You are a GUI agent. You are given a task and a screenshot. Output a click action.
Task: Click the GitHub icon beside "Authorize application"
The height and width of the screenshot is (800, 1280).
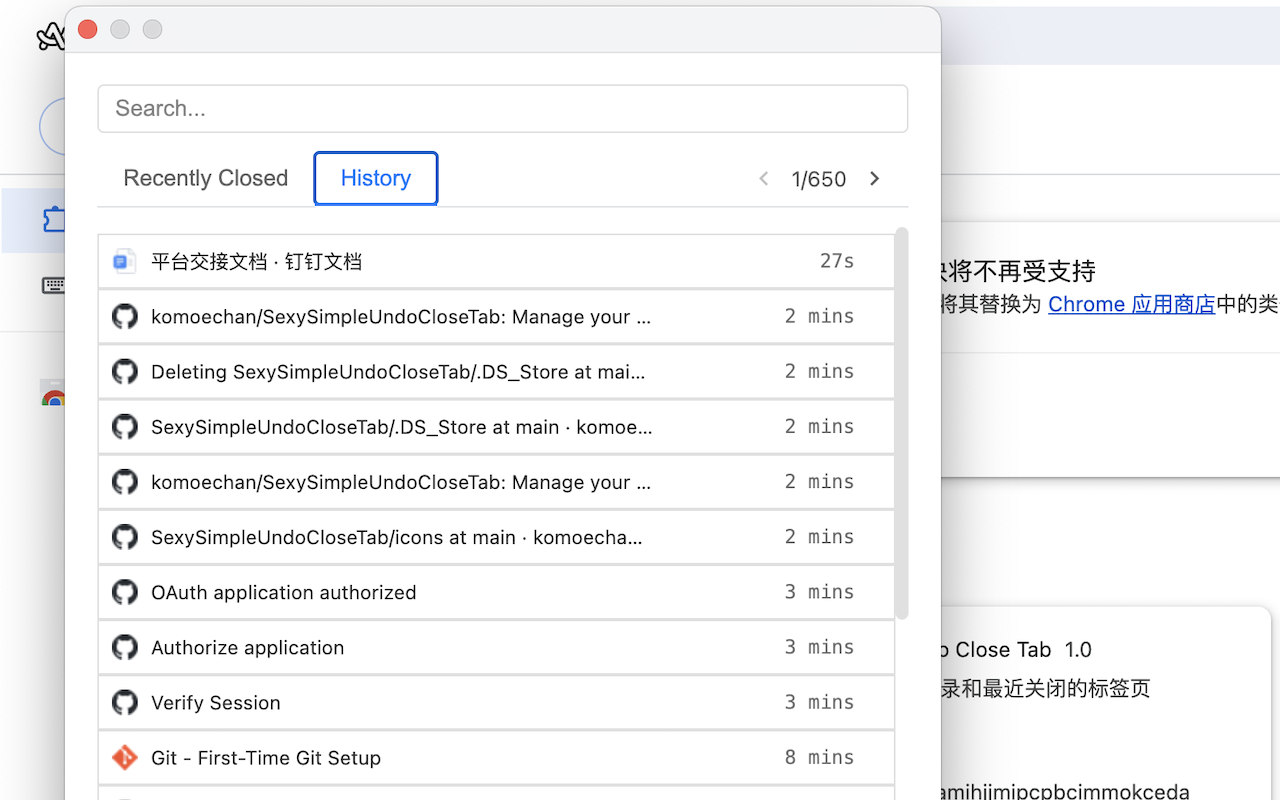[125, 647]
